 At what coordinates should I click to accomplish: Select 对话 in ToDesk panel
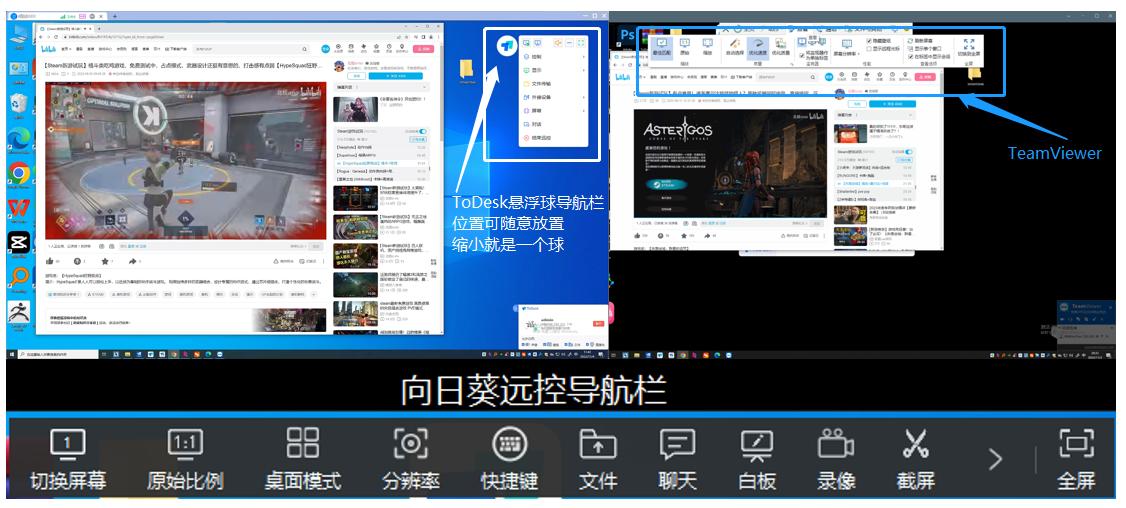(553, 124)
